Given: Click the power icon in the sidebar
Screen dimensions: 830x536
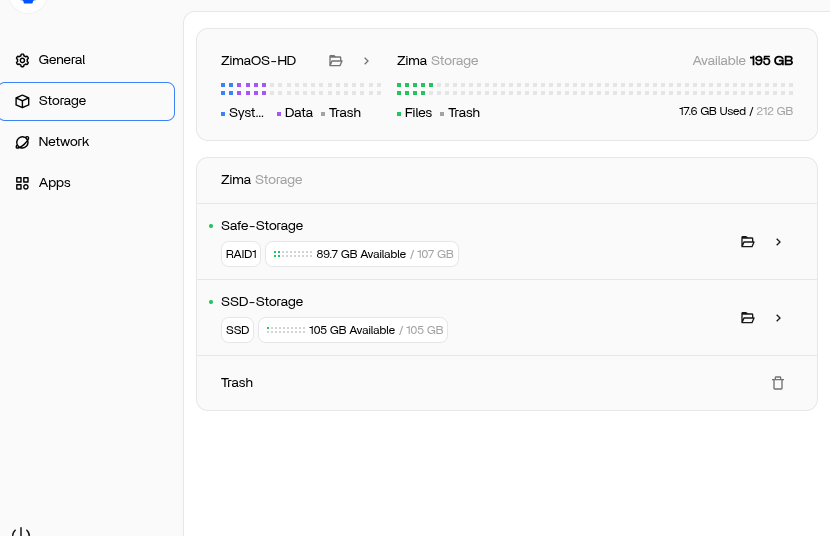Looking at the screenshot, I should (x=21, y=531).
